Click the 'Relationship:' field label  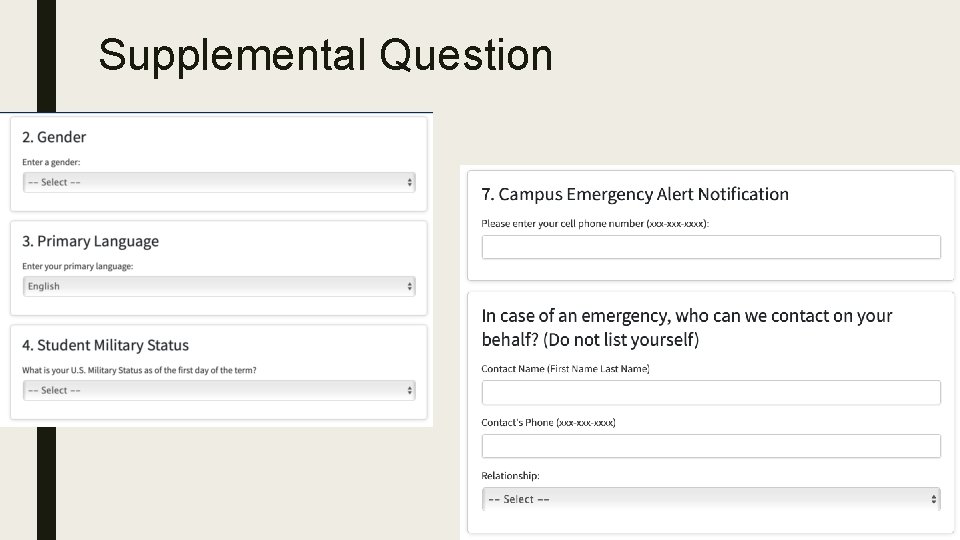(510, 476)
